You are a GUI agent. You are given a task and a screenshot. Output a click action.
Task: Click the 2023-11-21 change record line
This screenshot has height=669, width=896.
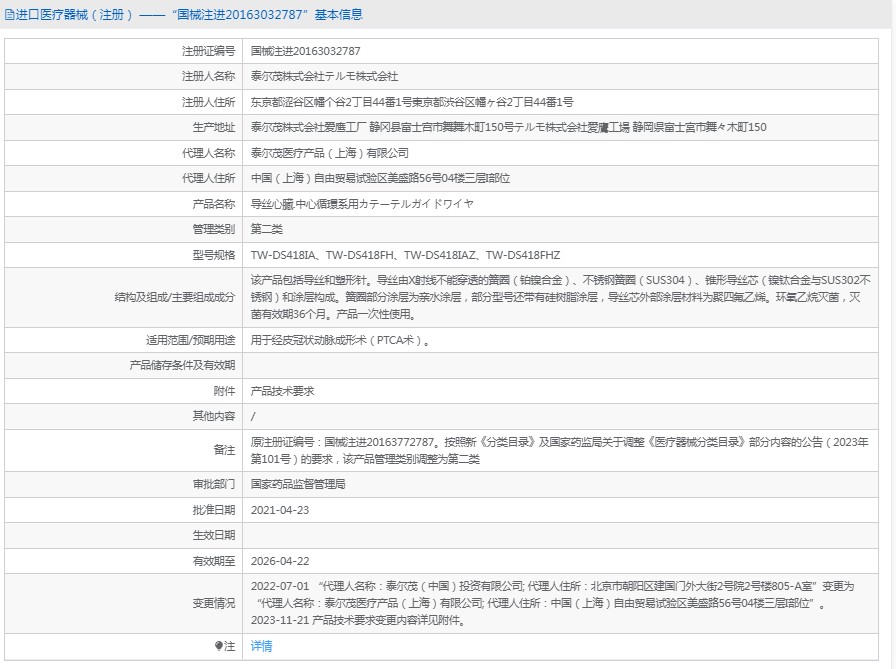[359, 620]
